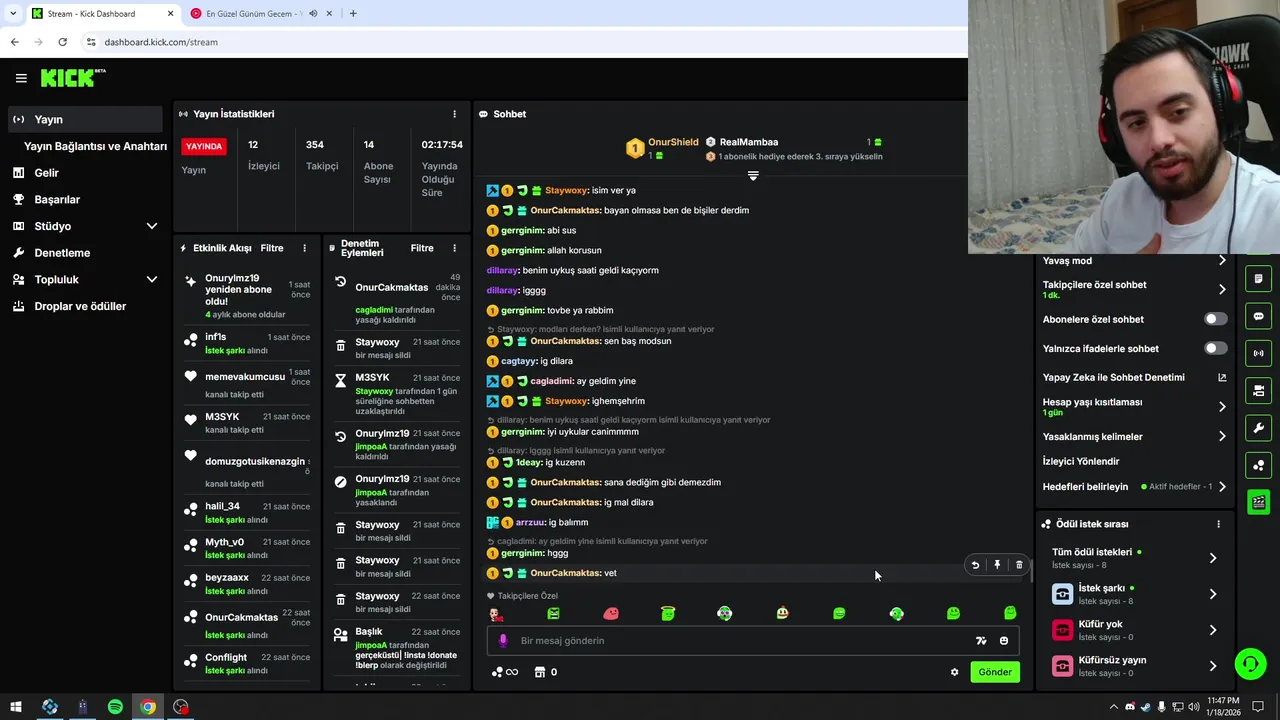The width and height of the screenshot is (1280, 720).
Task: Open the text formatting icon in message box
Action: click(981, 641)
